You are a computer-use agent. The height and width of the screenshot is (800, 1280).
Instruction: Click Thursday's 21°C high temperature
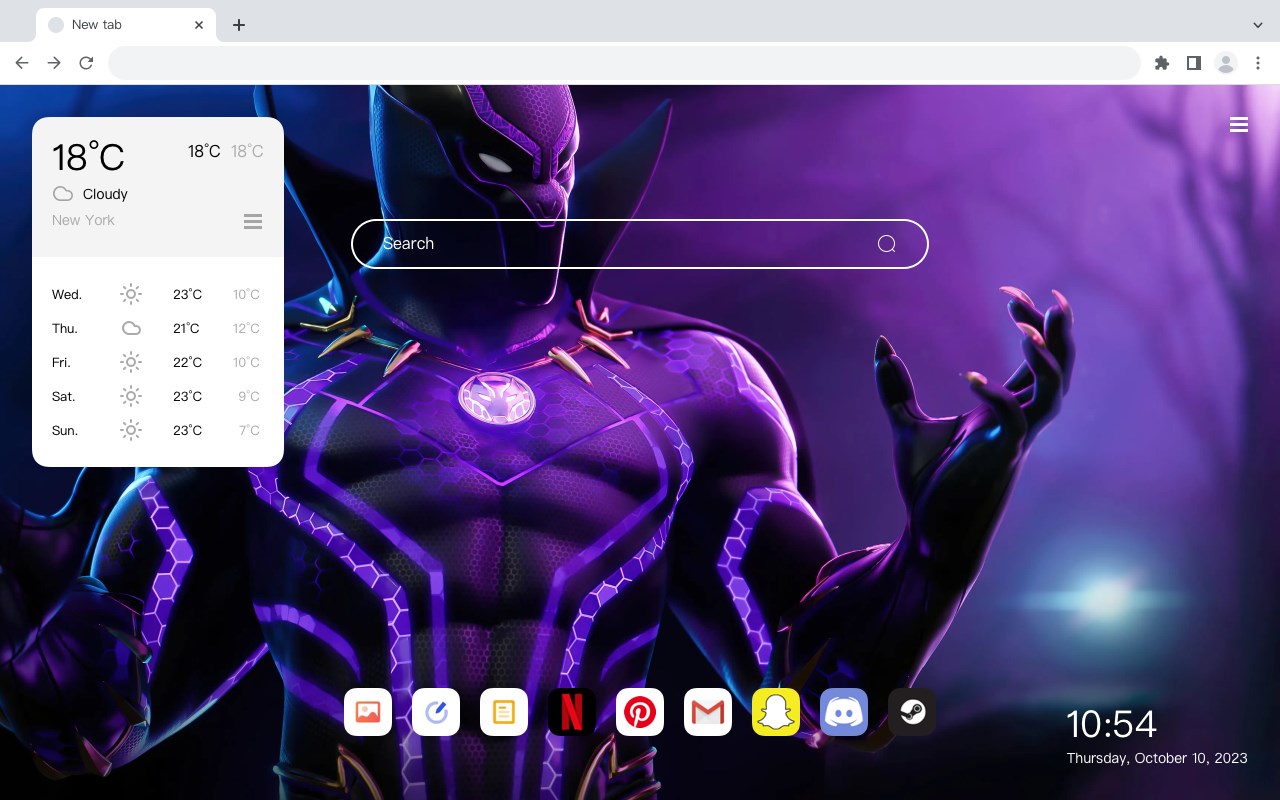[187, 328]
